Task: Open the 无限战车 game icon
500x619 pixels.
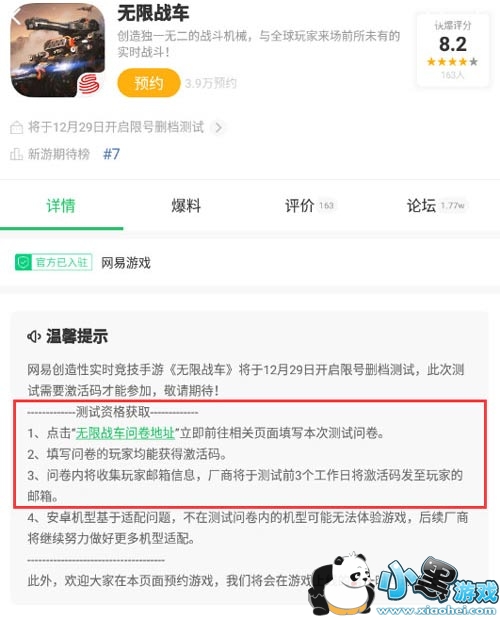Action: coord(58,51)
